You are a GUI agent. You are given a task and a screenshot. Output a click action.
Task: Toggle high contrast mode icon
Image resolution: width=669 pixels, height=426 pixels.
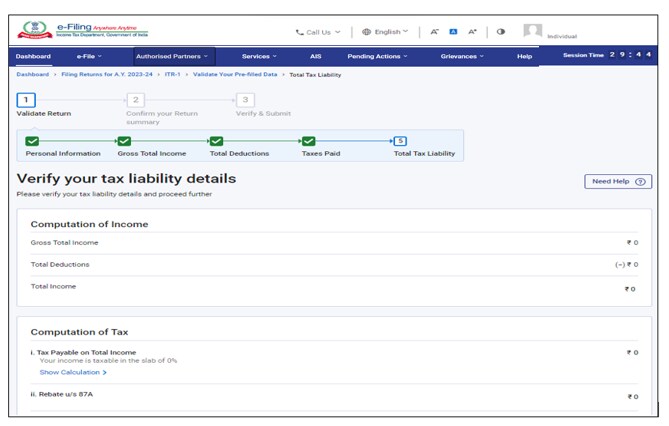(x=501, y=32)
